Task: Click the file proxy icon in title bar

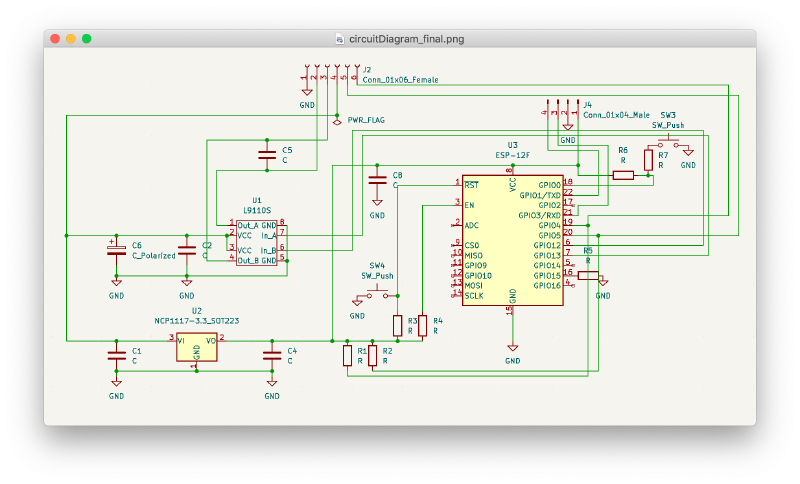Action: point(341,39)
